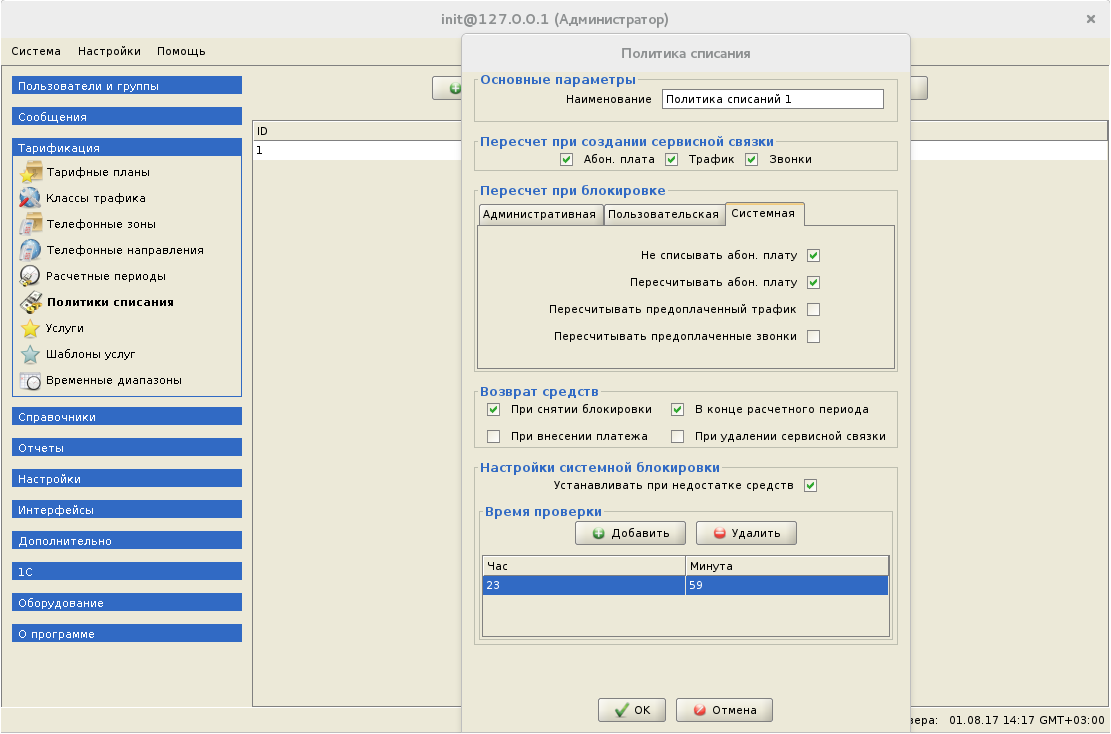Open Телефонные направления icon
1111x734 pixels.
point(30,250)
